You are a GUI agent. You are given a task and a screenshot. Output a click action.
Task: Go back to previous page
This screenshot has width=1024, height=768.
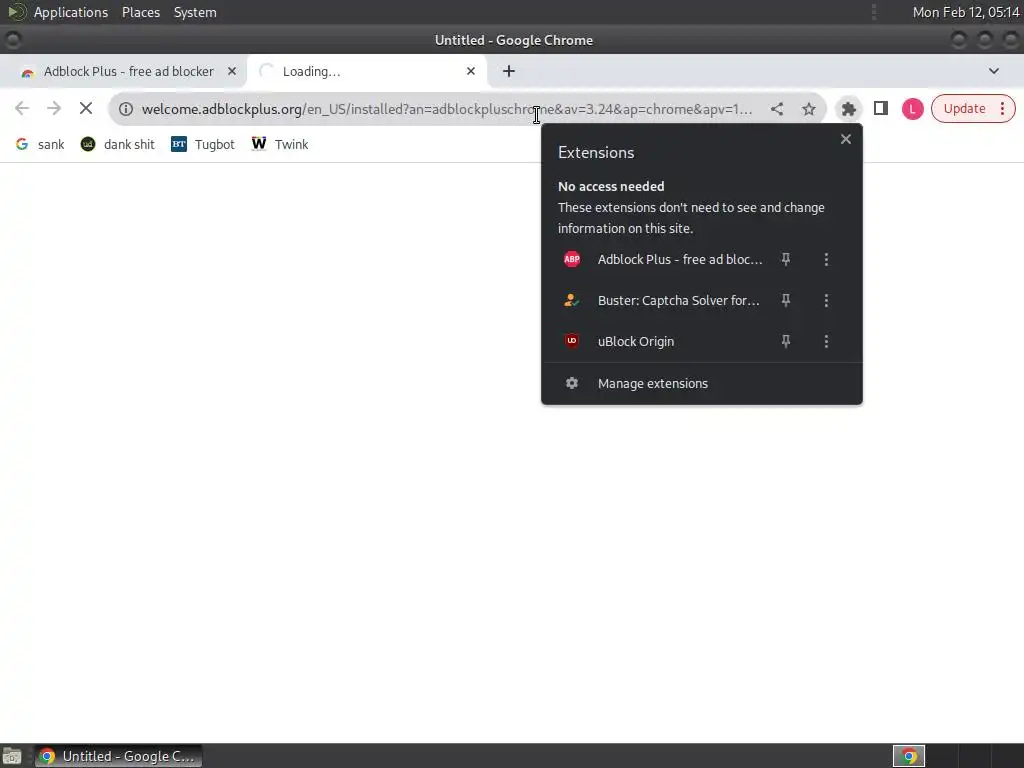click(22, 108)
